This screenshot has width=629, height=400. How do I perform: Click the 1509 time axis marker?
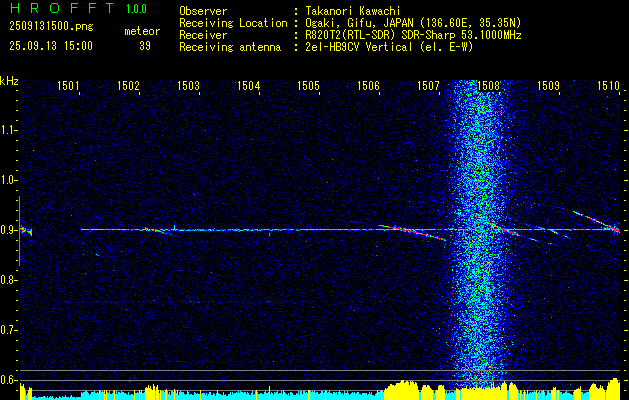(x=548, y=85)
